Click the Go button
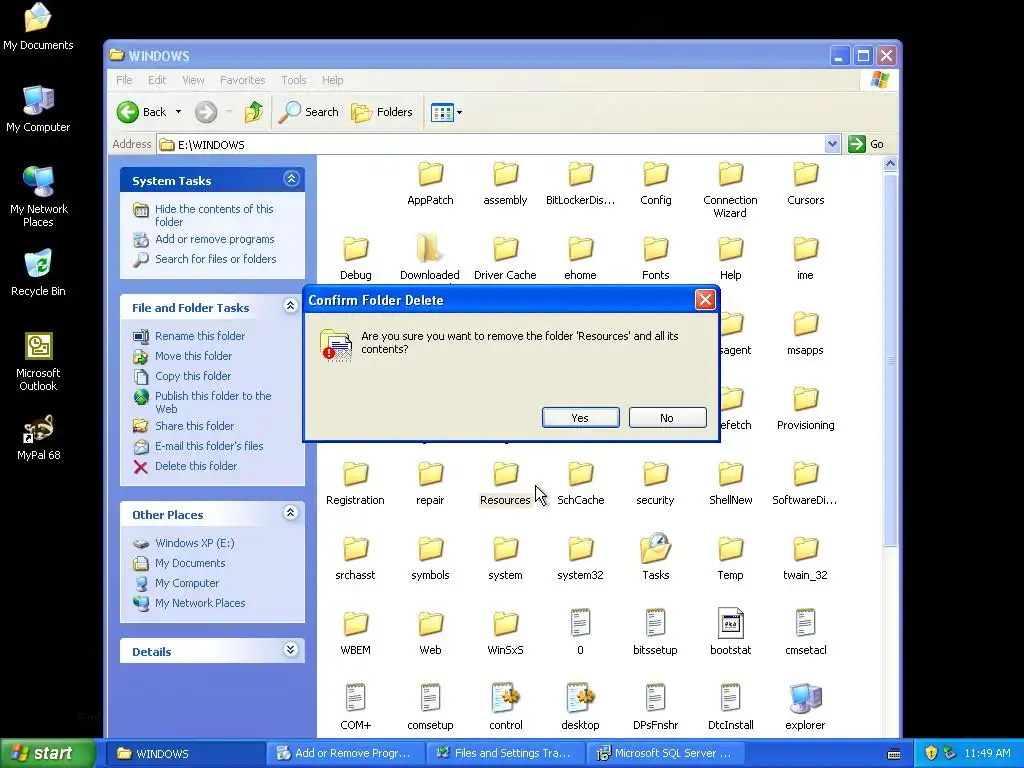Viewport: 1024px width, 768px height. 866,144
